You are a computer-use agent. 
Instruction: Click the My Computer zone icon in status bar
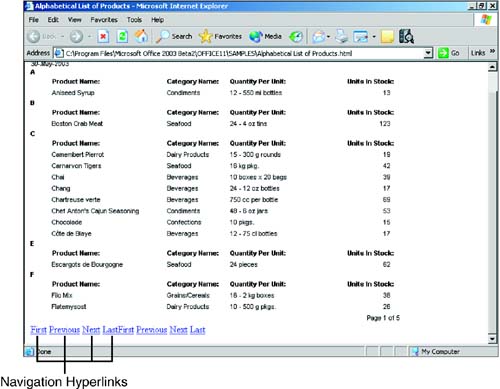415,351
